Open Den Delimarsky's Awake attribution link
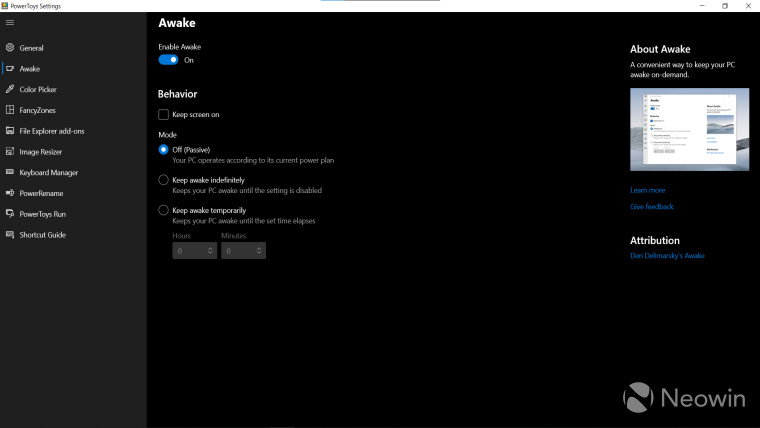 [x=667, y=256]
